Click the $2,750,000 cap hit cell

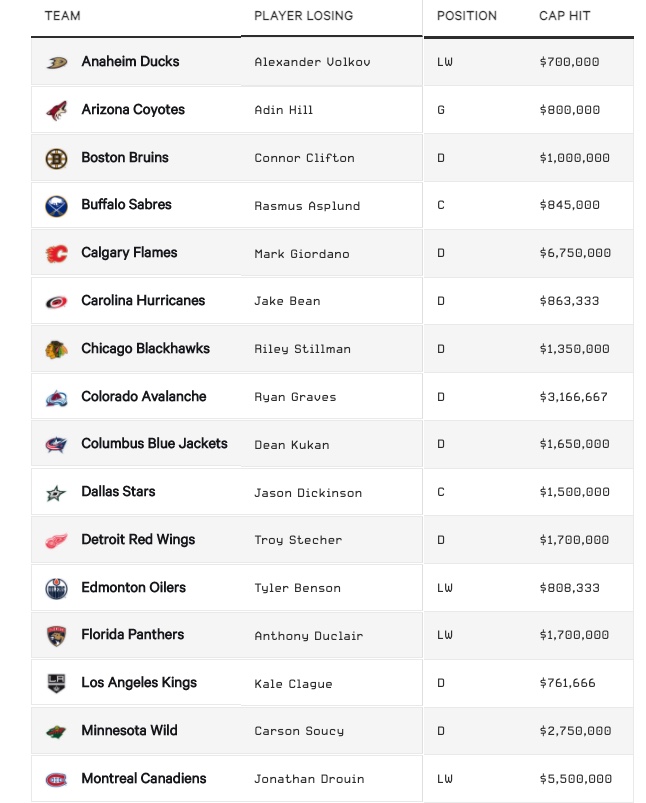[x=575, y=731]
